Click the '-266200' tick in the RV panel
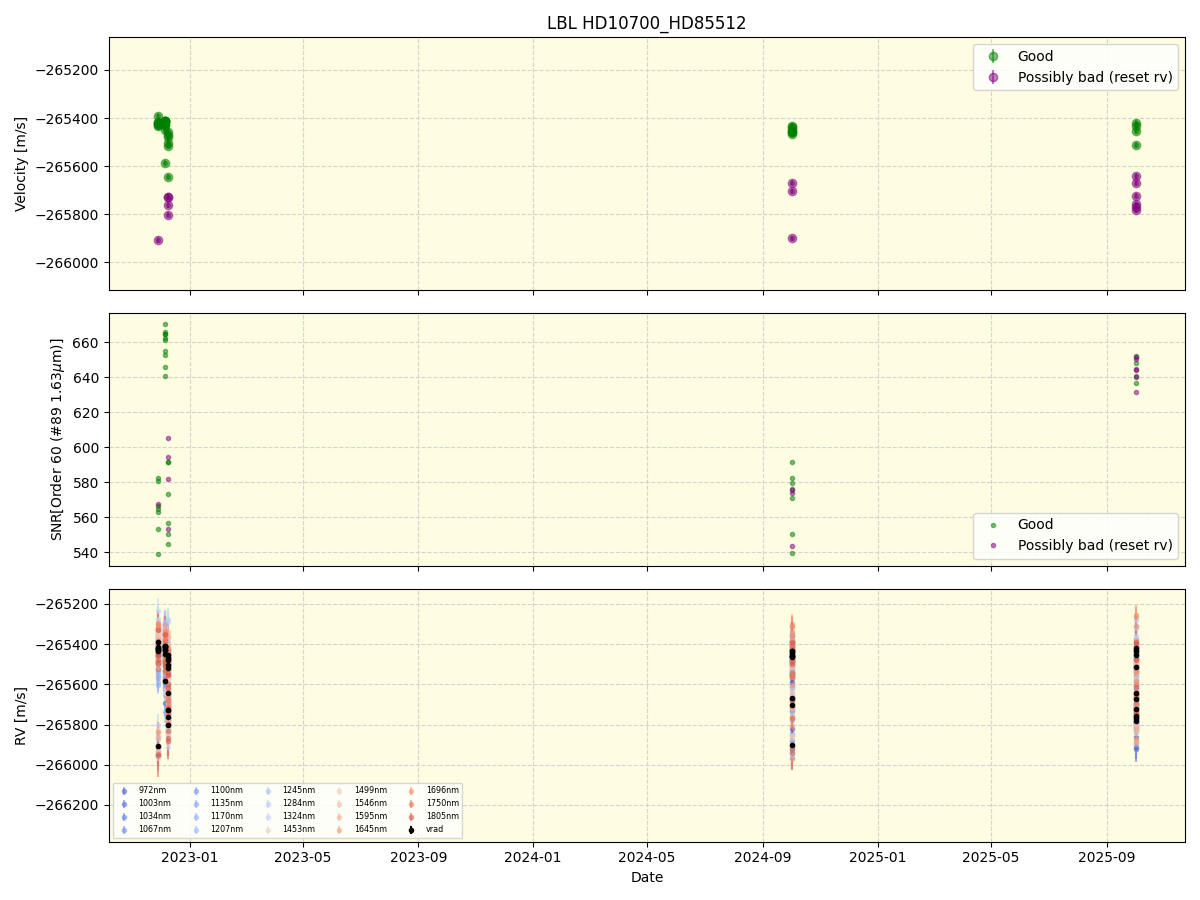This screenshot has height=900, width=1200. click(x=69, y=806)
